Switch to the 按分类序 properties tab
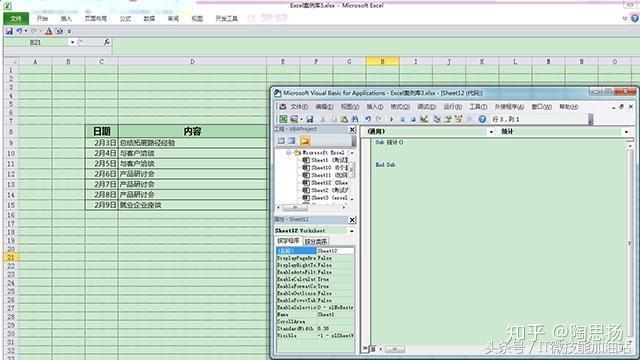Screen dimensions: 640x360 pyautogui.click(x=316, y=241)
